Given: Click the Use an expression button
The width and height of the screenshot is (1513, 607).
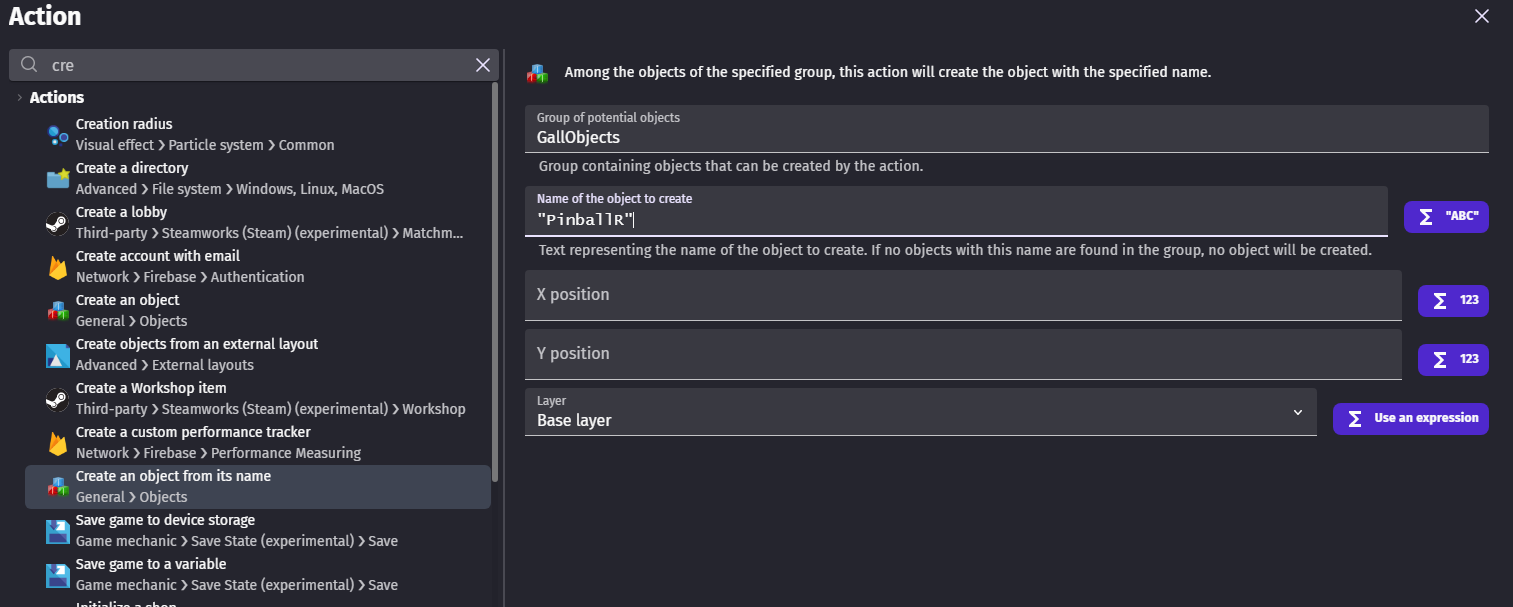Looking at the screenshot, I should coord(1410,419).
